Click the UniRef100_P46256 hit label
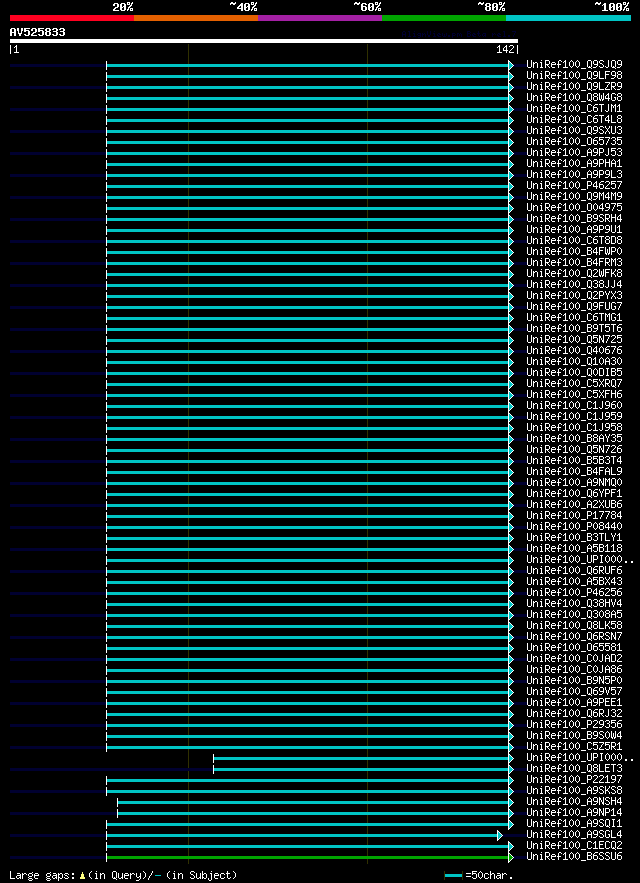The width and height of the screenshot is (640, 883). [x=574, y=592]
